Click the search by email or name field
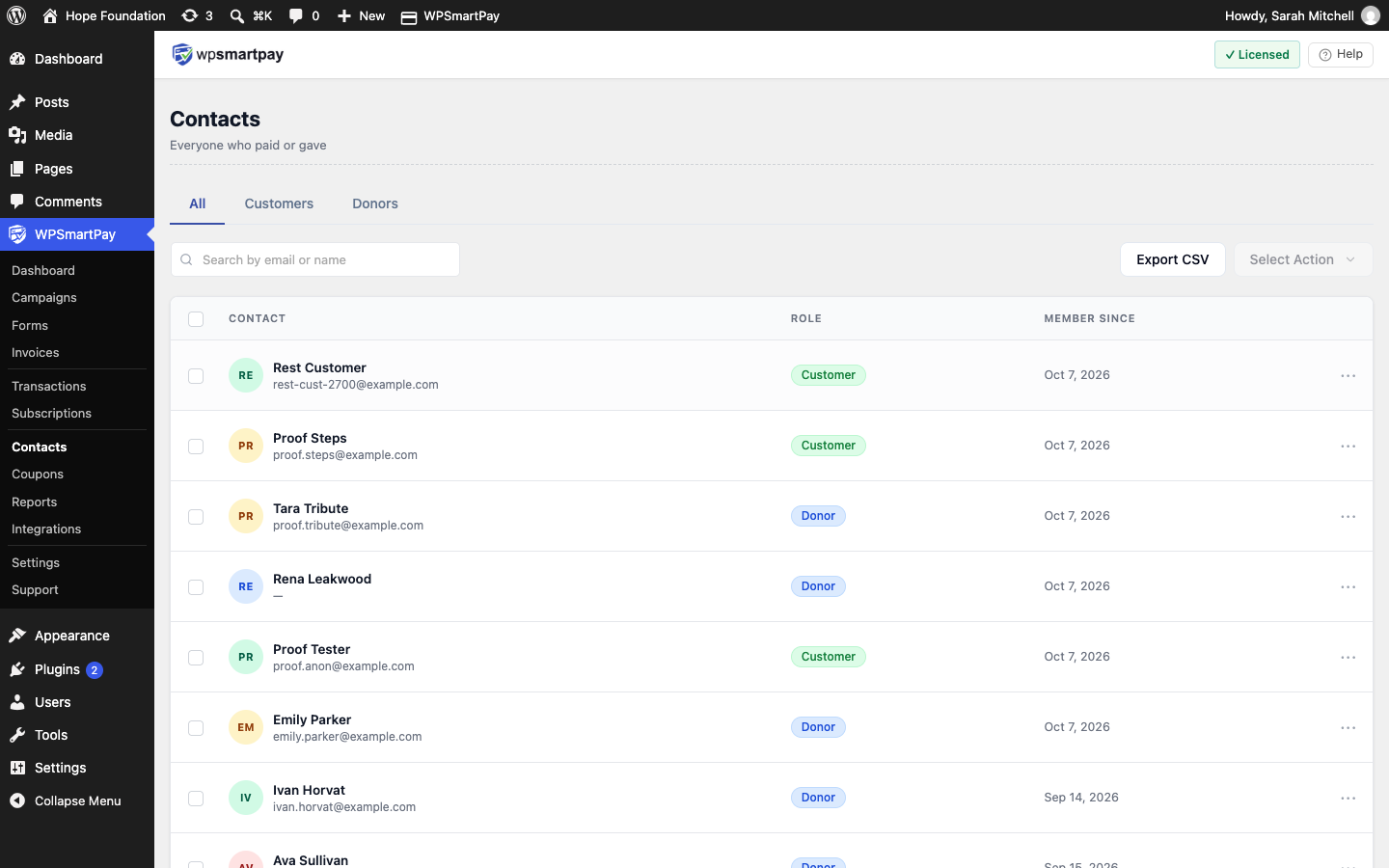Screen dimensions: 1389x868 315,259
